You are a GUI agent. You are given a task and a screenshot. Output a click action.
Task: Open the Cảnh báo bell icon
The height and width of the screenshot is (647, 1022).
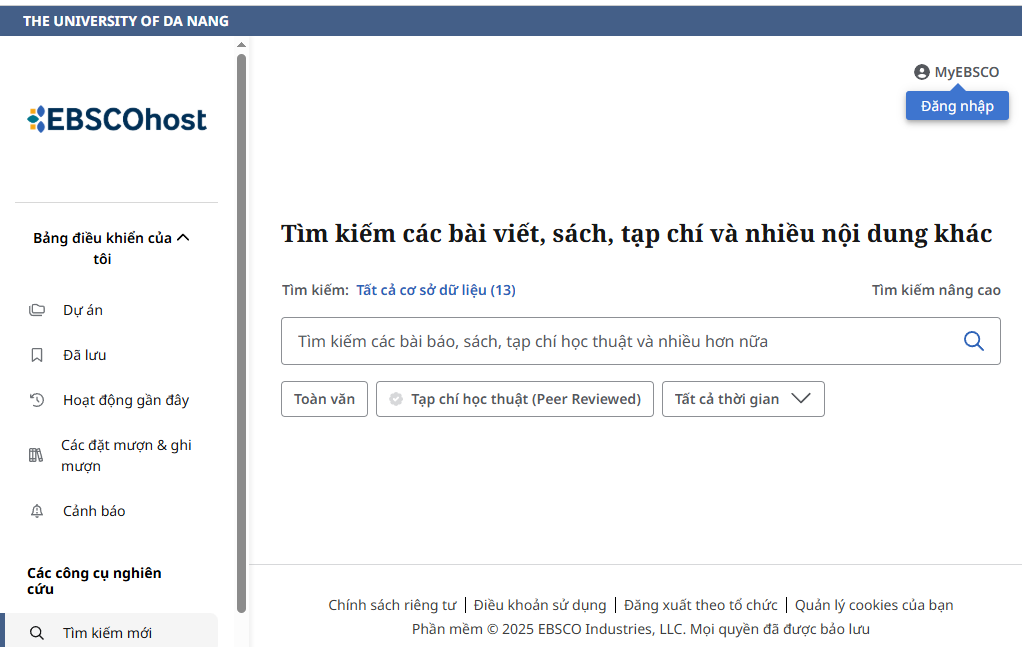tap(36, 511)
